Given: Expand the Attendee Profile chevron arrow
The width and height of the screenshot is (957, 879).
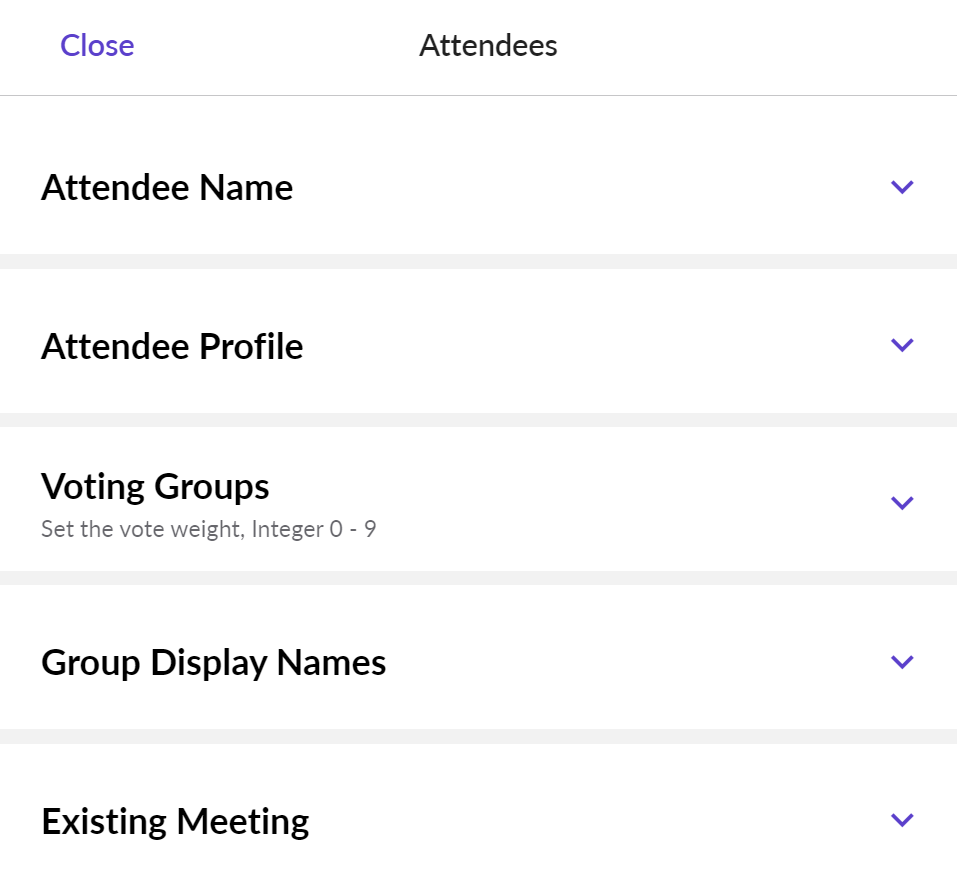Looking at the screenshot, I should tap(902, 345).
